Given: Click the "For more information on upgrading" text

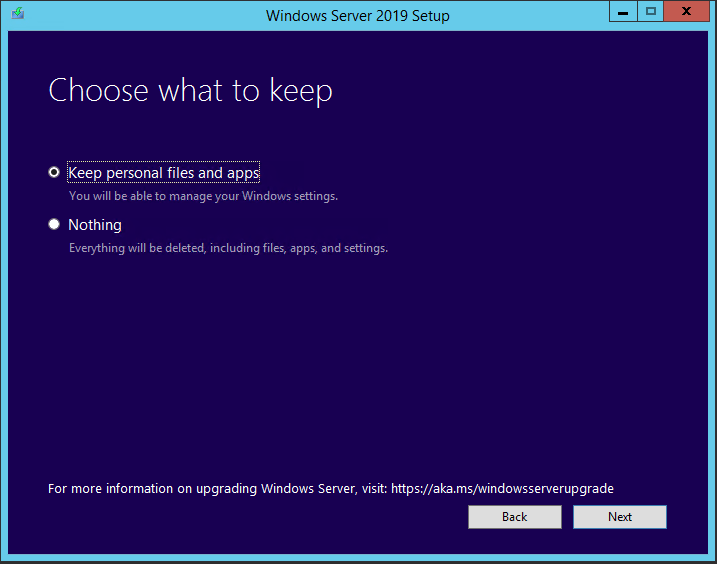Looking at the screenshot, I should (218, 489).
